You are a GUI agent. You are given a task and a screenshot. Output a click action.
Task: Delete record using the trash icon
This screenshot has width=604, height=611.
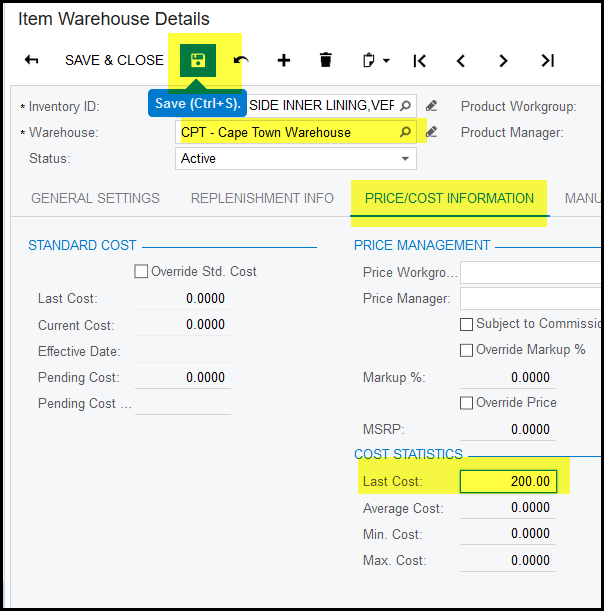pyautogui.click(x=325, y=60)
